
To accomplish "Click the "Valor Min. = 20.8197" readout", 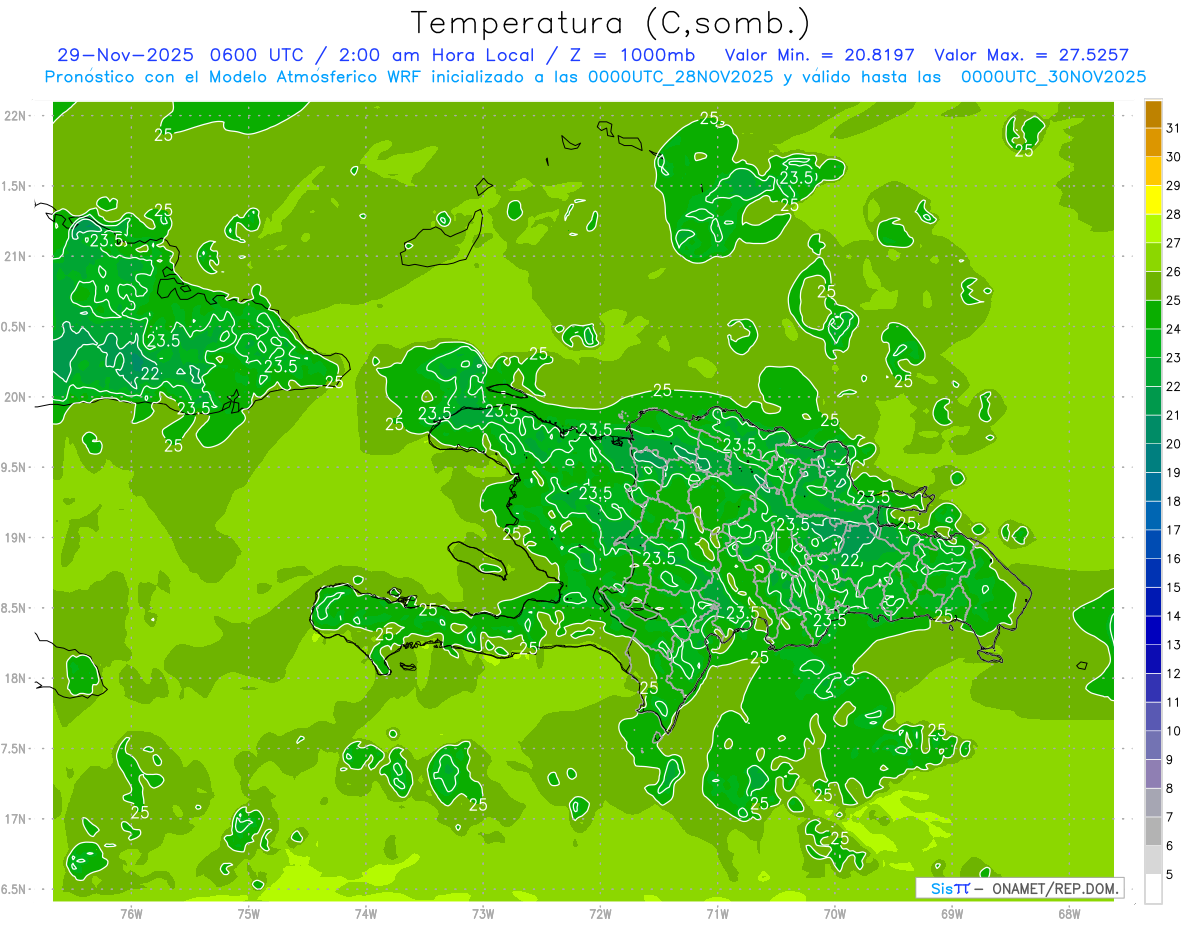I will pos(820,55).
